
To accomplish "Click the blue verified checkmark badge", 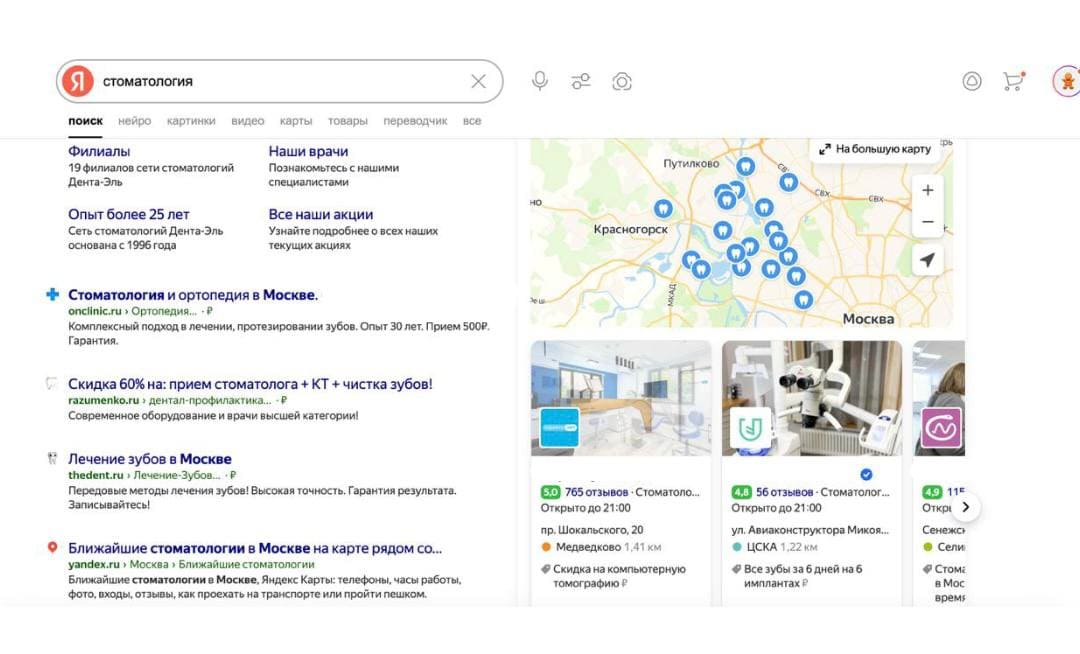I will [866, 474].
